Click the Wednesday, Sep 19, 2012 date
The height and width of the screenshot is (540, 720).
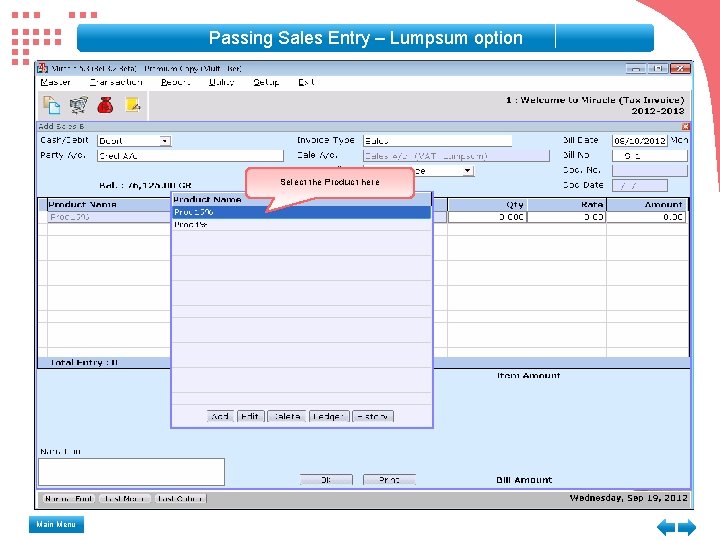click(x=629, y=498)
